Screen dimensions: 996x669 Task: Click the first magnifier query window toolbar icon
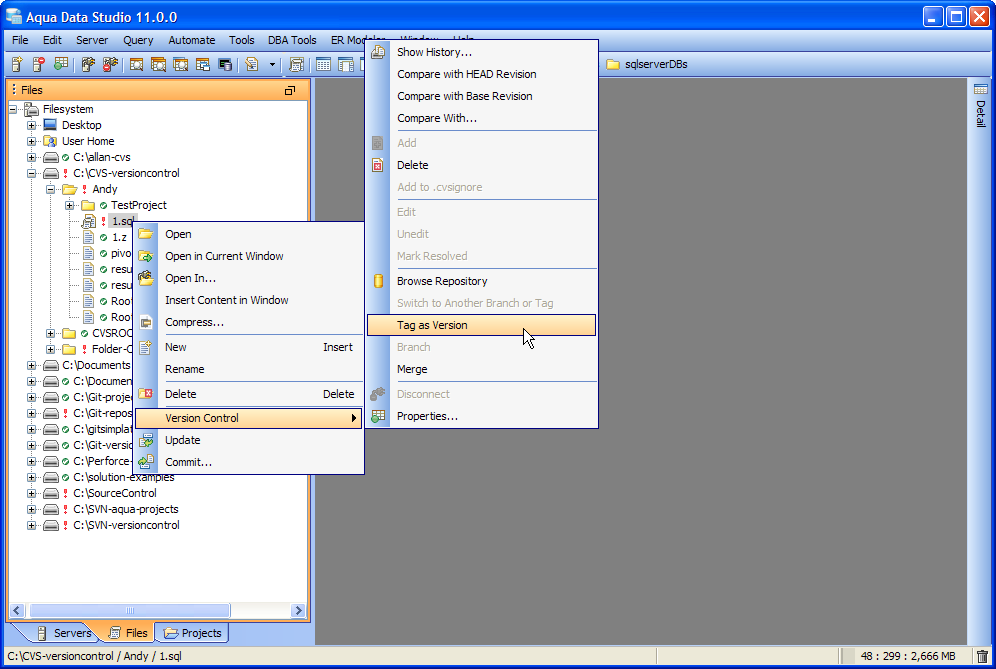136,64
